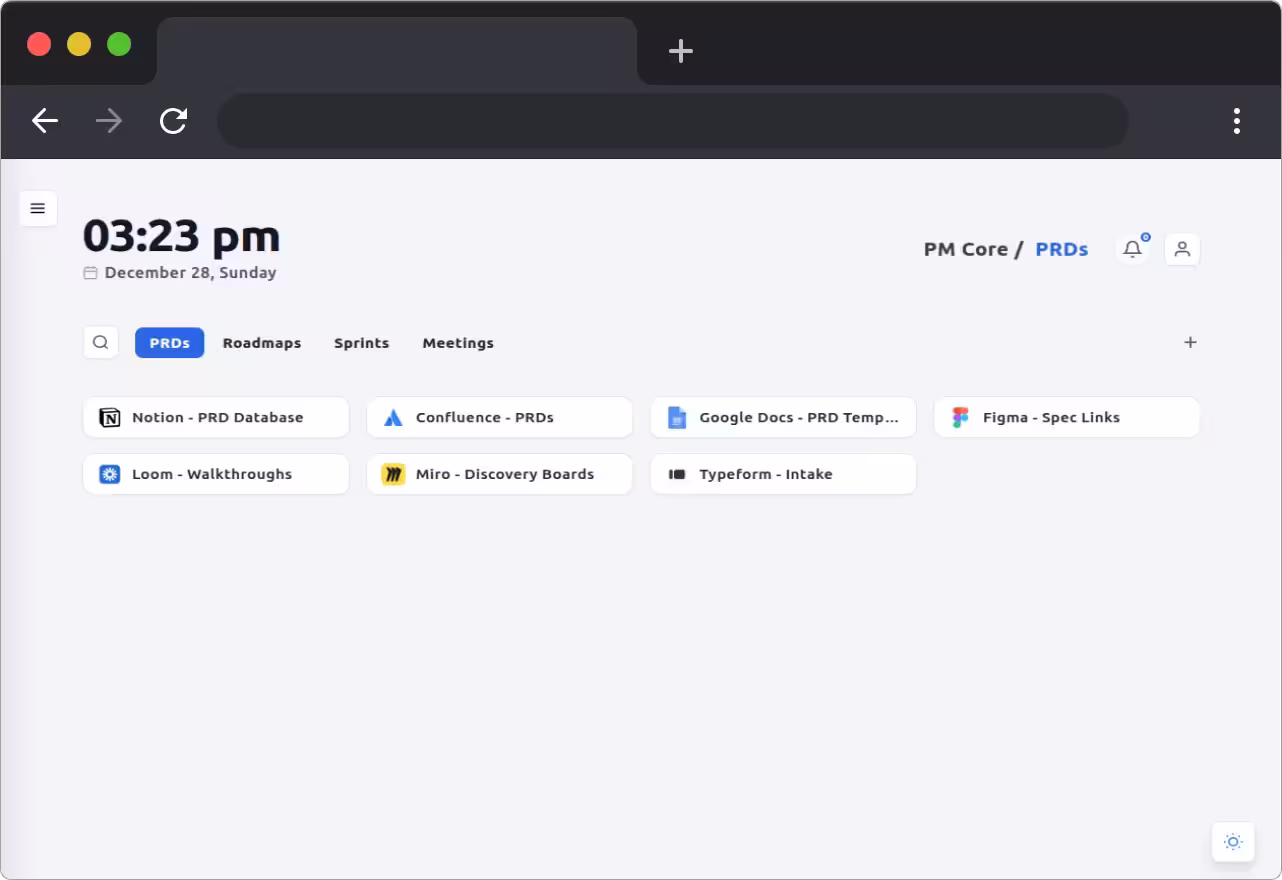Select the Figma icon for Spec Links
Screen dimensions: 1282x880
click(960, 417)
